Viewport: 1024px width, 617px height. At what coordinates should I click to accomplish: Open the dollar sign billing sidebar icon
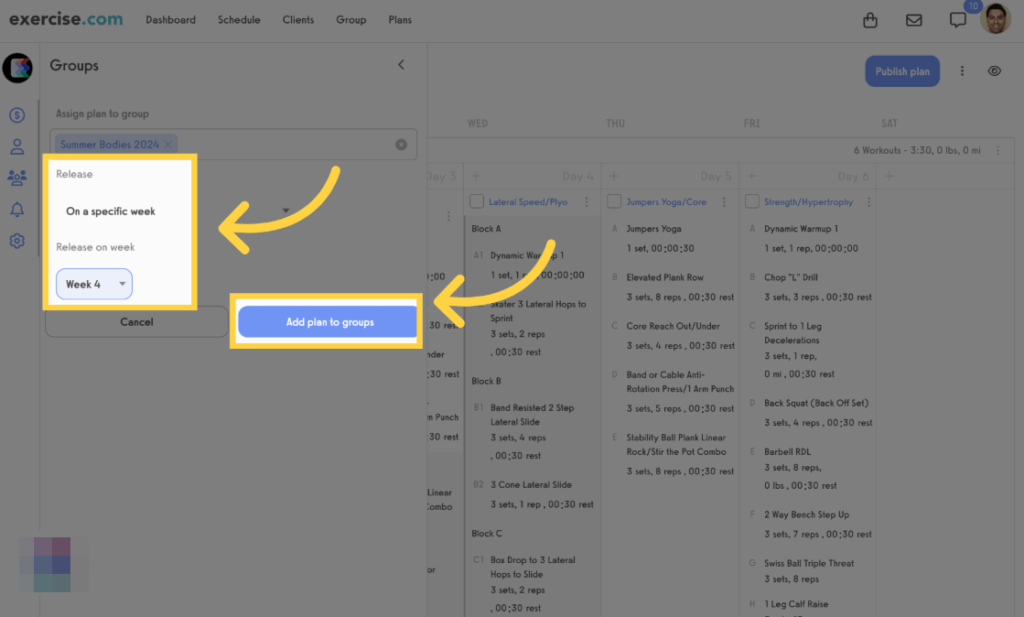tap(17, 115)
